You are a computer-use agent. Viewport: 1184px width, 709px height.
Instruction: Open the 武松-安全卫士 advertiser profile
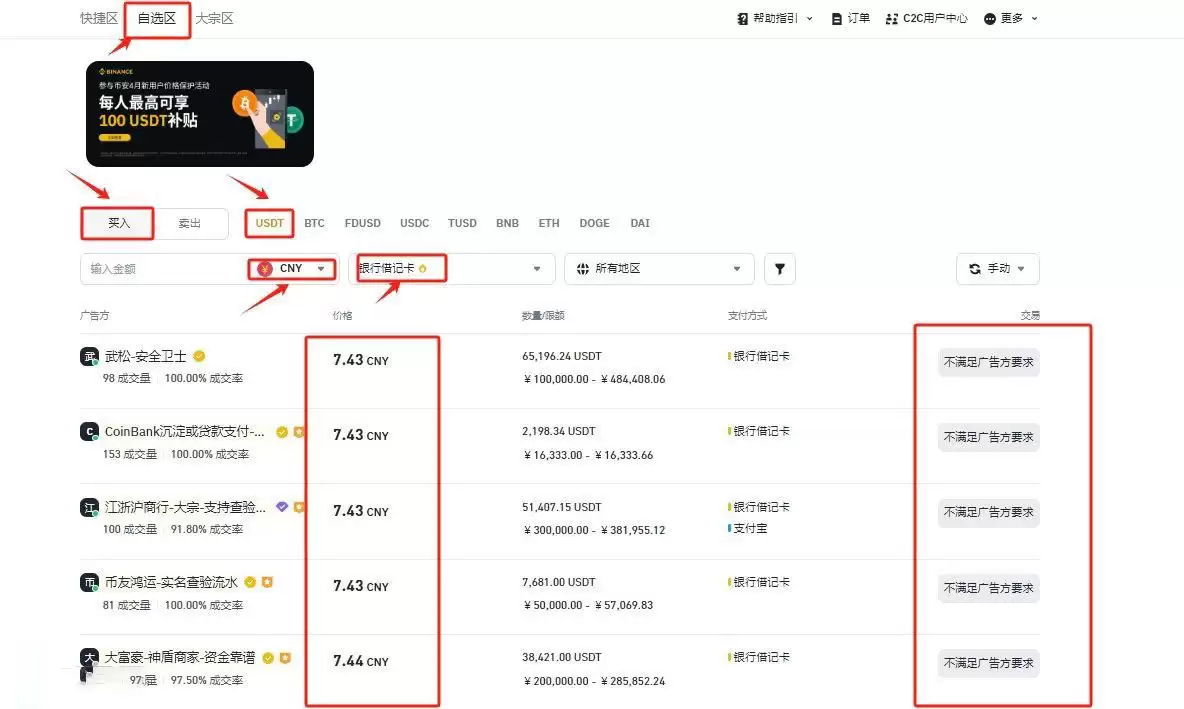point(145,356)
